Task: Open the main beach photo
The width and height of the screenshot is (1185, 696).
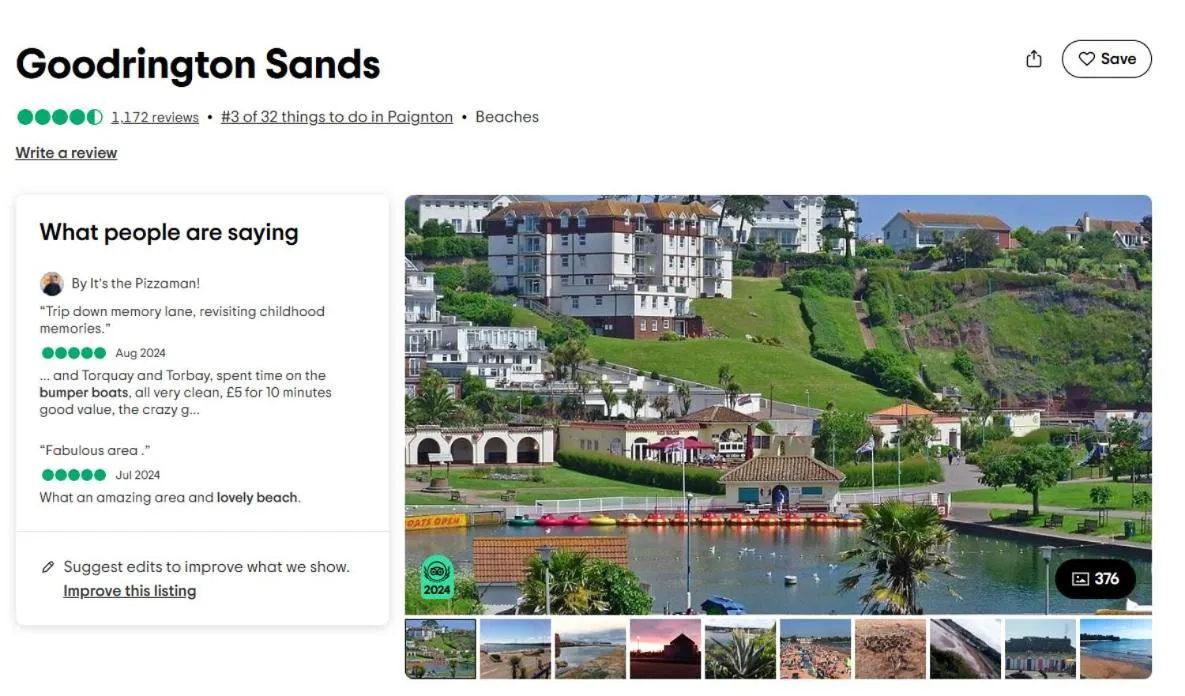Action: [778, 400]
